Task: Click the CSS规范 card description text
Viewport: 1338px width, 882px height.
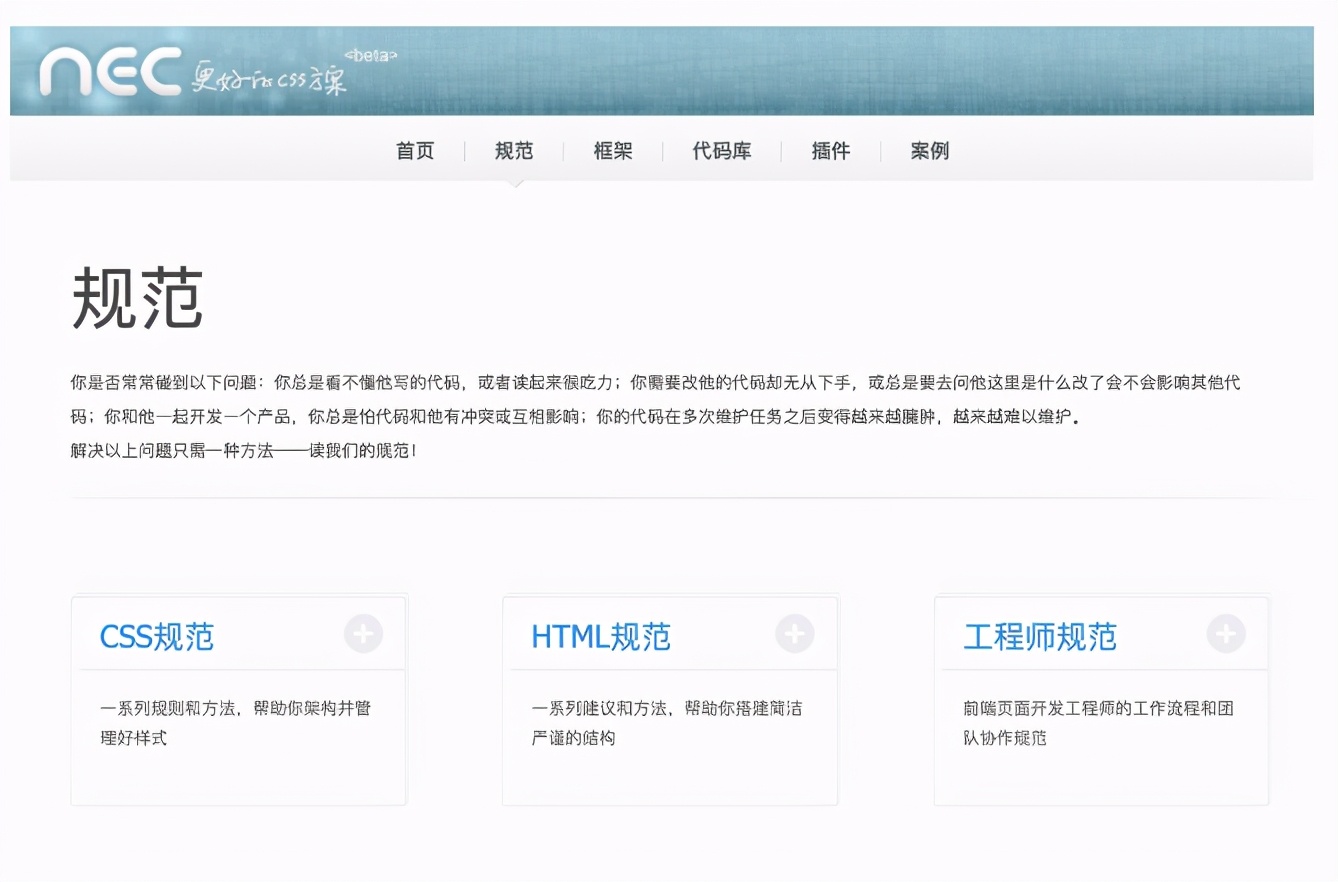Action: pyautogui.click(x=236, y=723)
